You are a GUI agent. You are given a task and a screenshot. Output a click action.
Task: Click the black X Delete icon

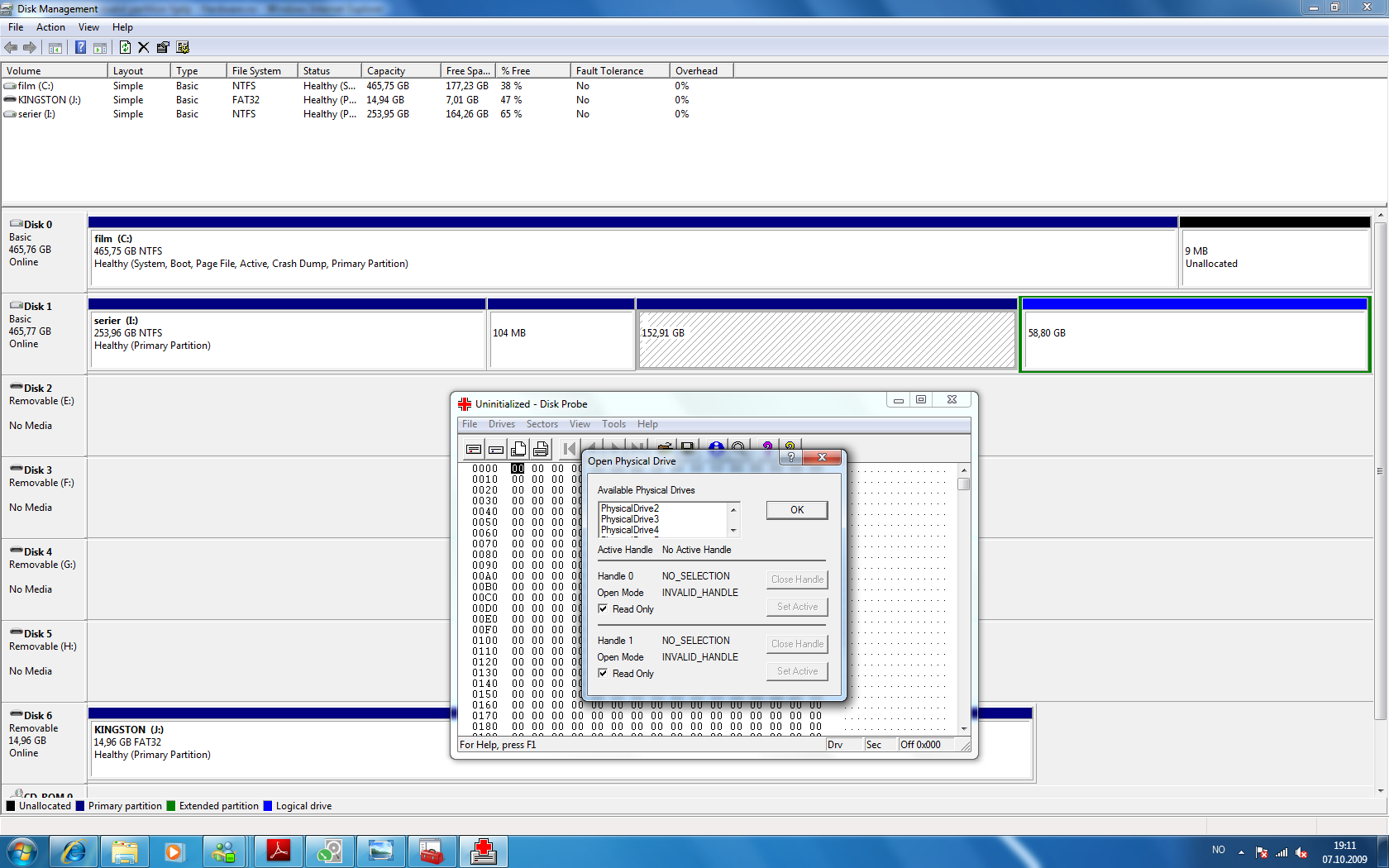(x=144, y=48)
